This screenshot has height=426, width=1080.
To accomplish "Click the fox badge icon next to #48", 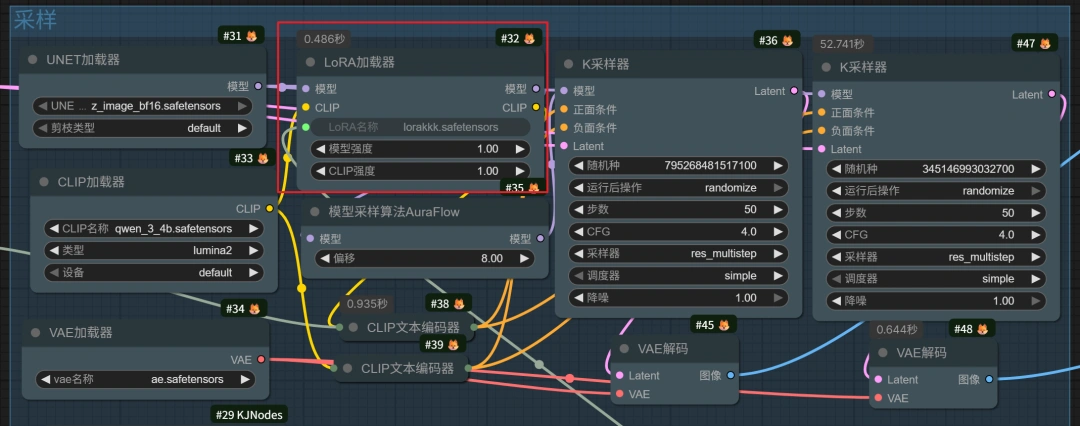I will [983, 329].
